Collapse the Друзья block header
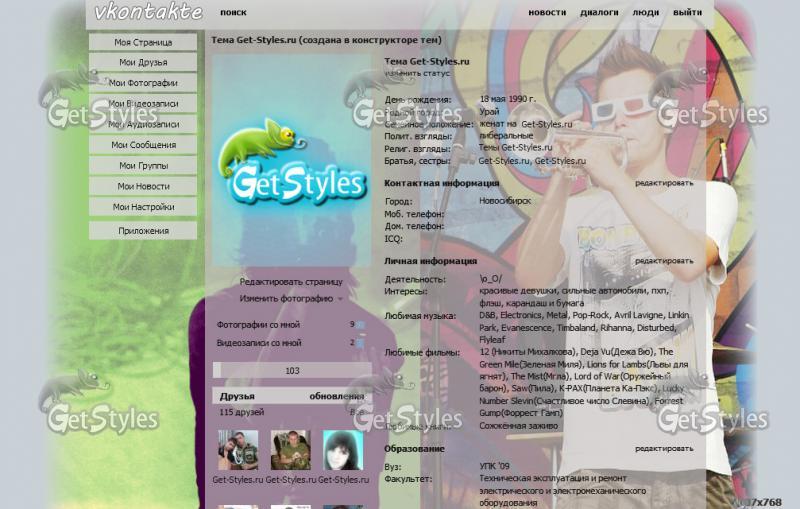Screen dimensions: 800x509 238,396
